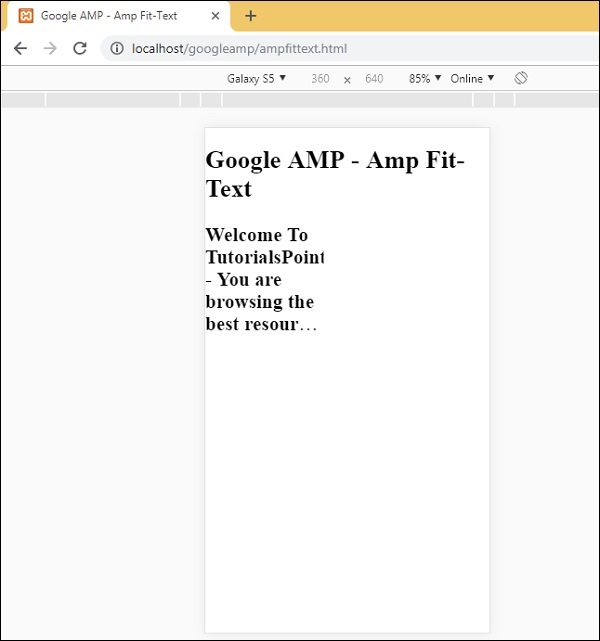The image size is (600, 641).
Task: Click the forward navigation arrow
Action: tap(50, 48)
